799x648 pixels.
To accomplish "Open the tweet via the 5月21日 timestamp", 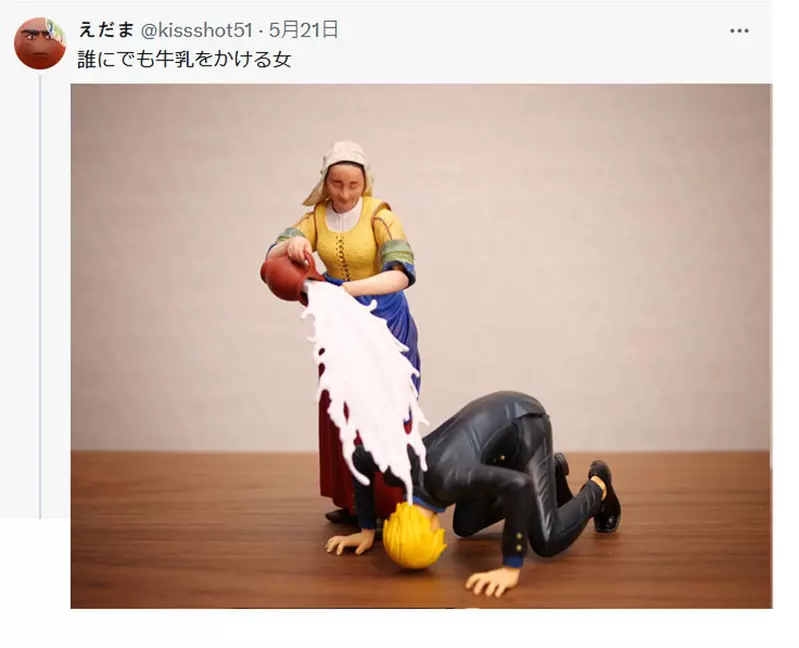I will click(x=303, y=31).
